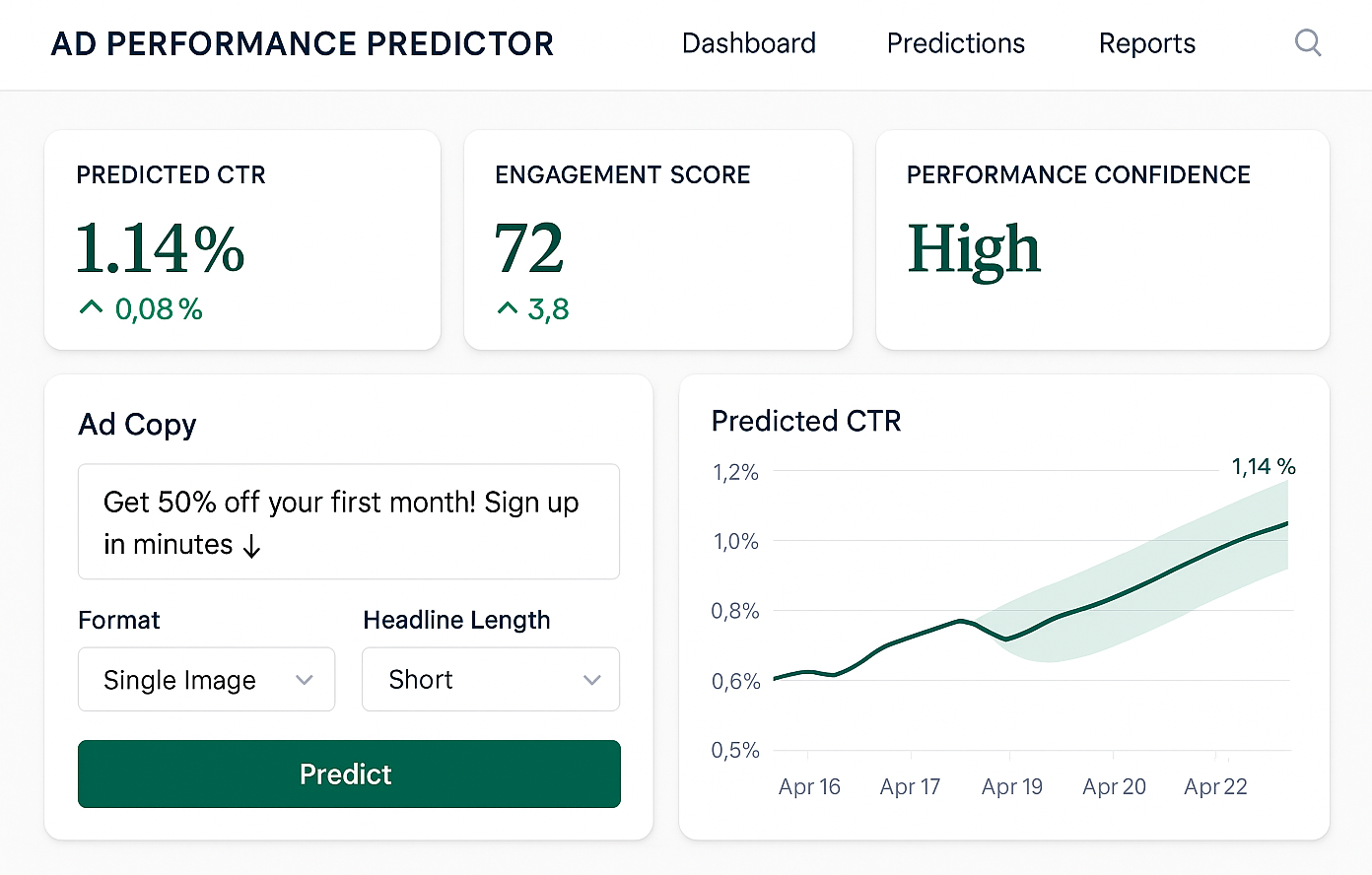Click the Apr 19 axis label
The height and width of the screenshot is (875, 1372).
click(x=1011, y=786)
